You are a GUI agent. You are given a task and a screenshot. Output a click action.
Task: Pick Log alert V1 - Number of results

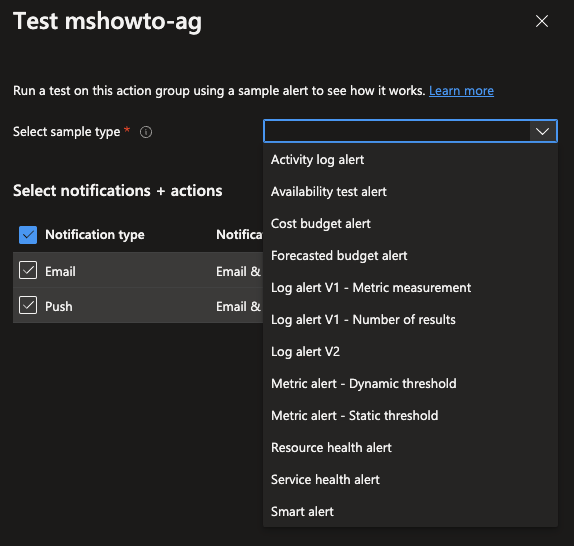coord(410,320)
